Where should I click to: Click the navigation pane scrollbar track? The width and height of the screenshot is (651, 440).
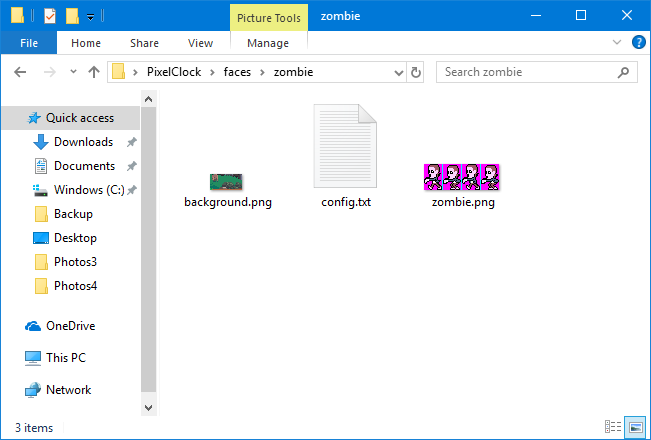pos(149,249)
